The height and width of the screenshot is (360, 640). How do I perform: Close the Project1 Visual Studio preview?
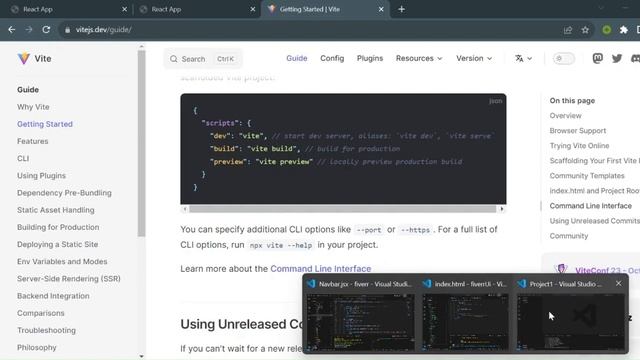618,283
